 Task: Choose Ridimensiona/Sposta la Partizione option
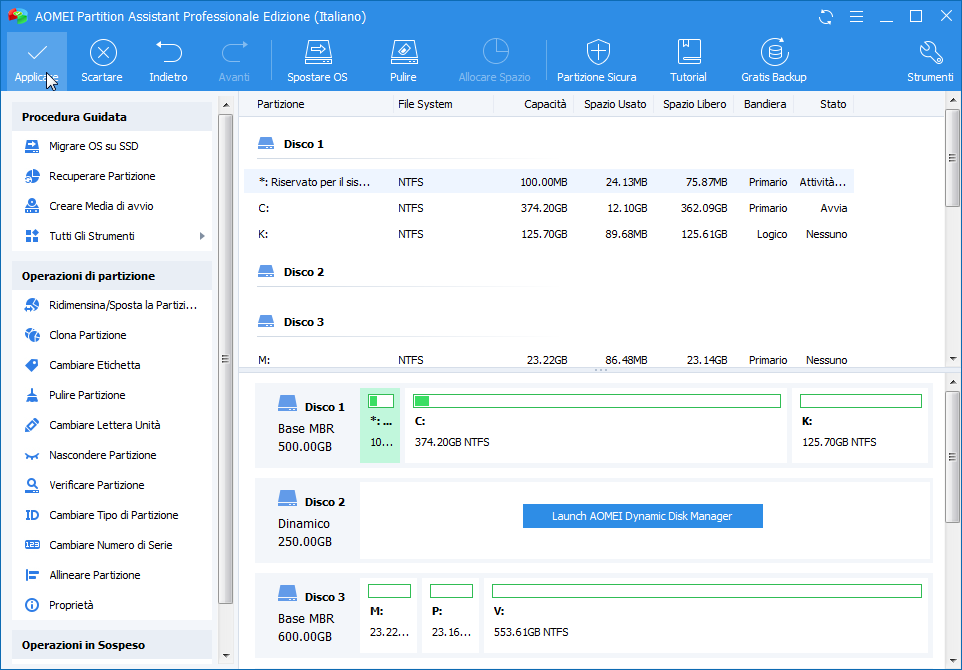point(122,305)
